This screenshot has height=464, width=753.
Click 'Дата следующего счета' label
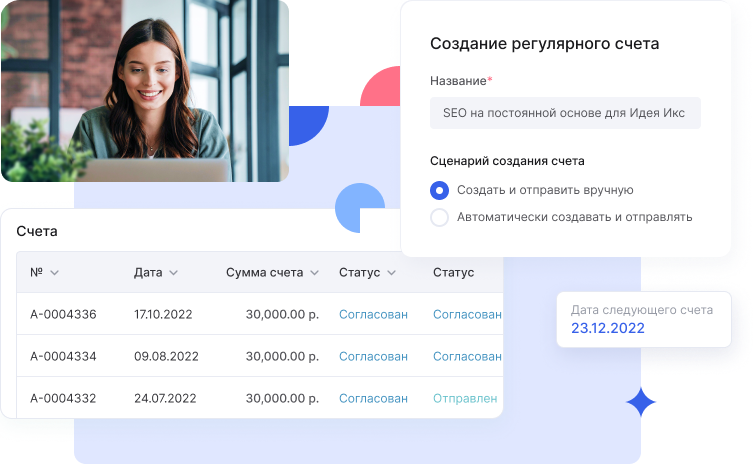pos(642,310)
